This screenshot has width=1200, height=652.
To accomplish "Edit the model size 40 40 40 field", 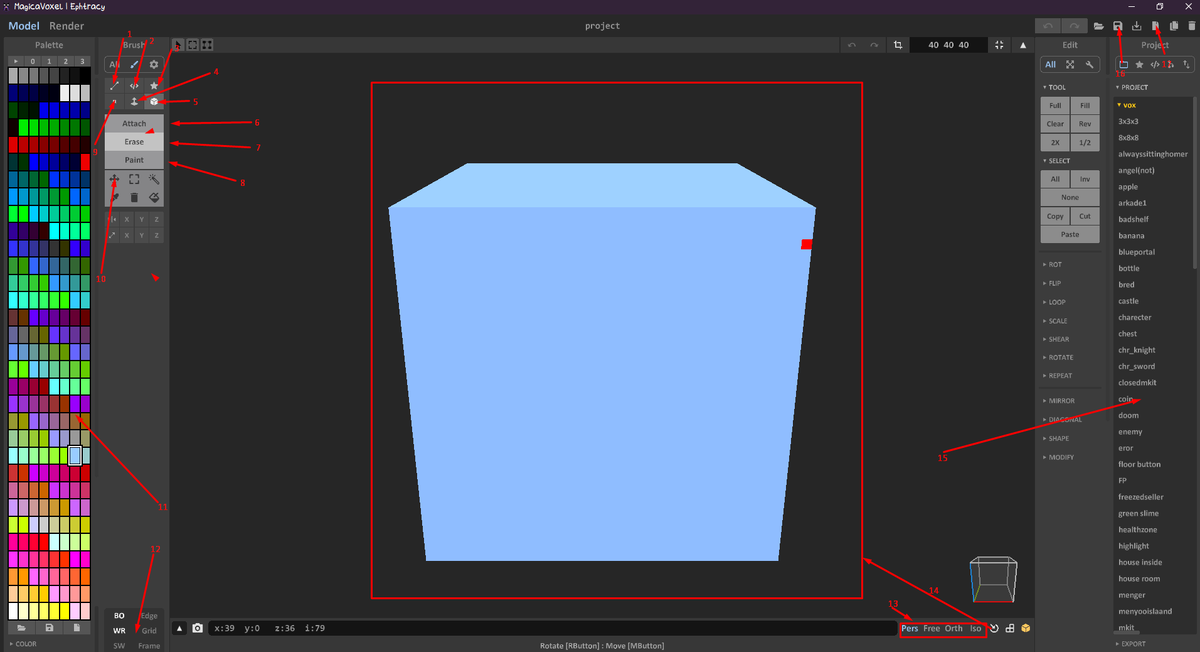I will [948, 45].
